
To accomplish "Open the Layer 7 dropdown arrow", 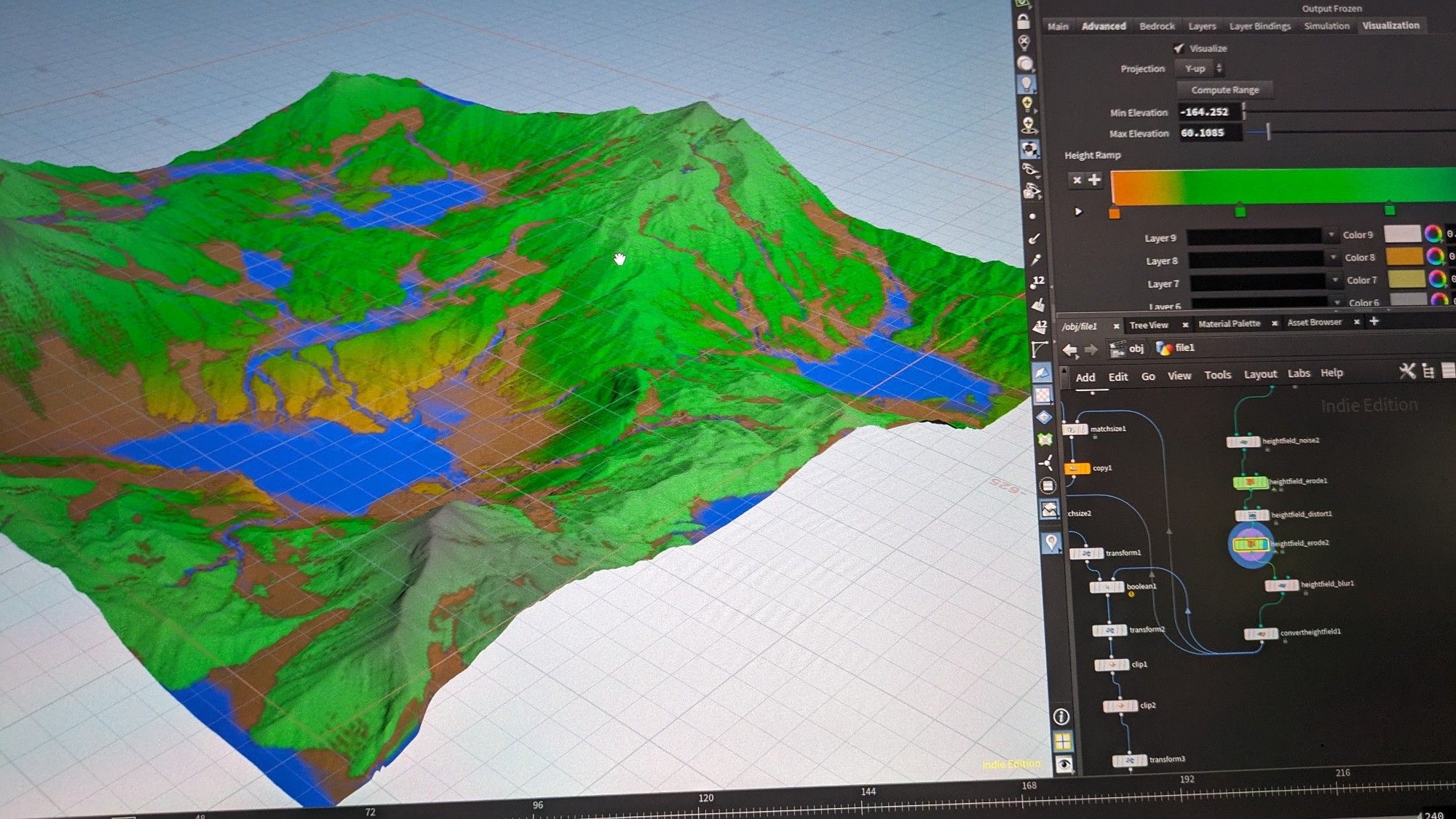I will click(x=1335, y=280).
